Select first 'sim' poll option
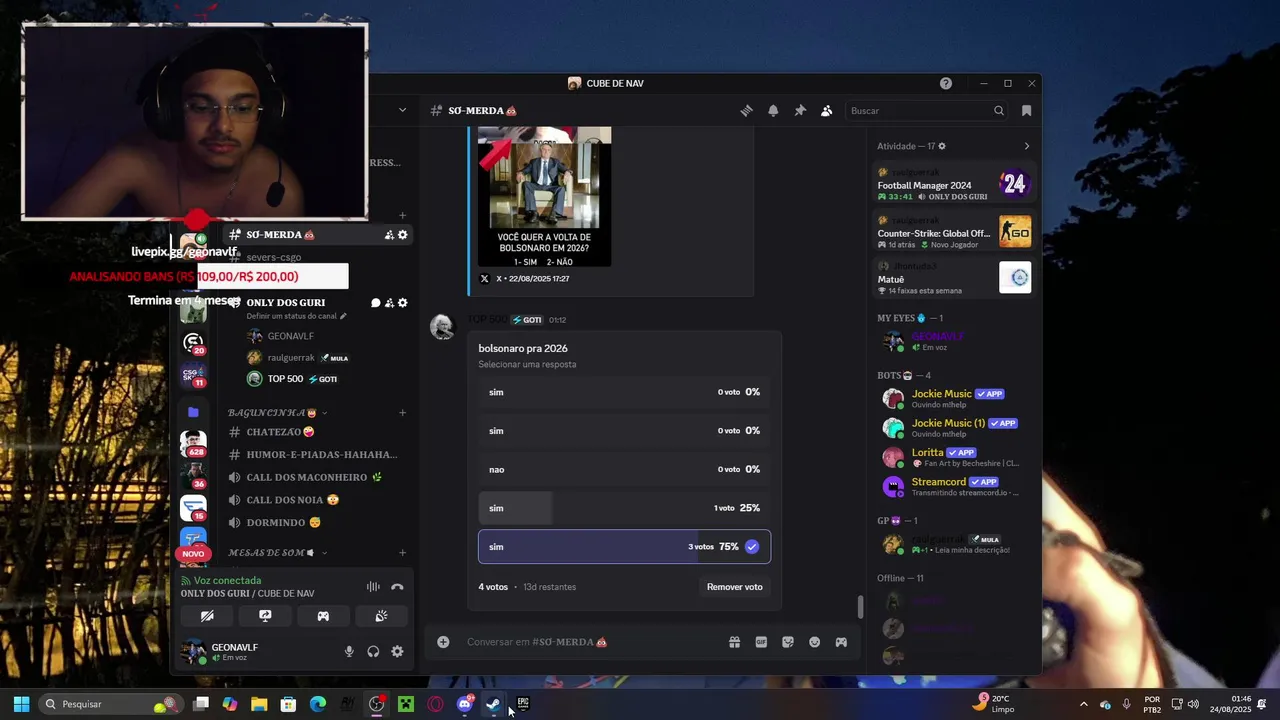 (625, 392)
